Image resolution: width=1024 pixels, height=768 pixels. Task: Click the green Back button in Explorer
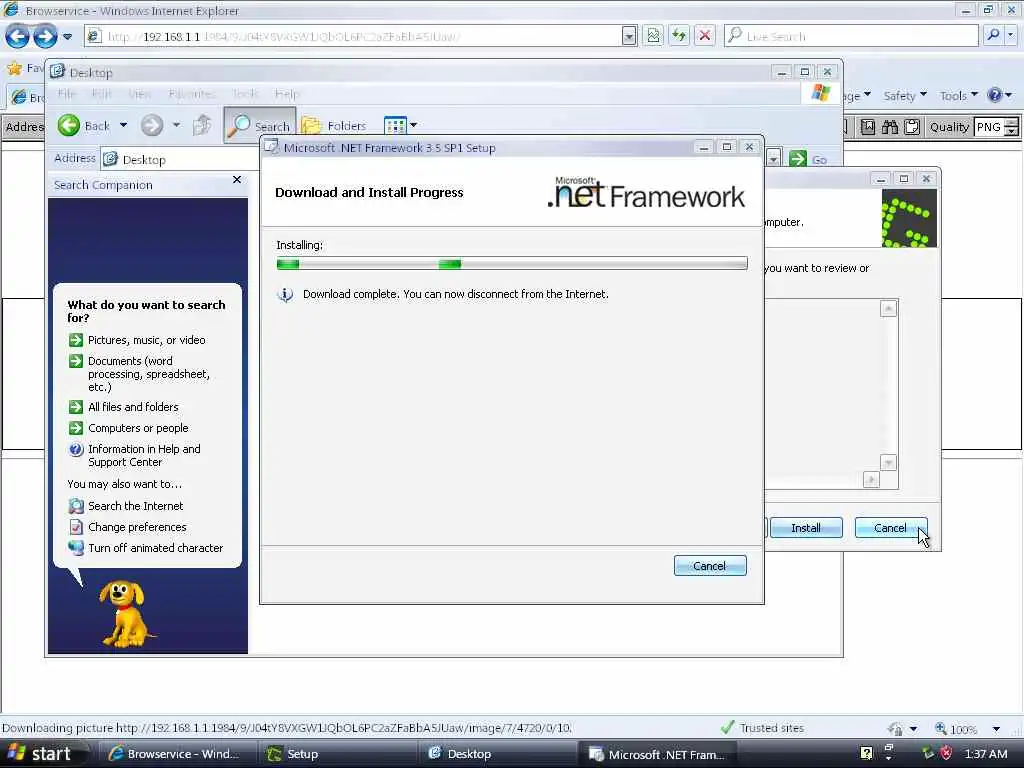(84, 125)
